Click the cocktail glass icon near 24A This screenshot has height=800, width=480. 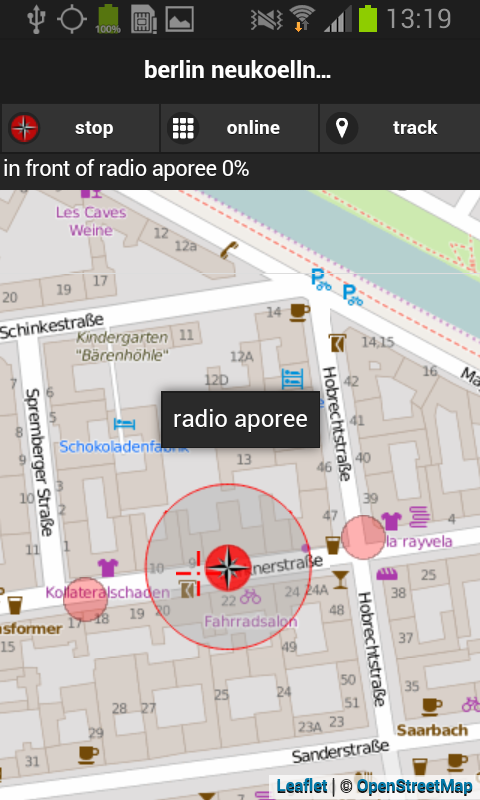tap(340, 580)
